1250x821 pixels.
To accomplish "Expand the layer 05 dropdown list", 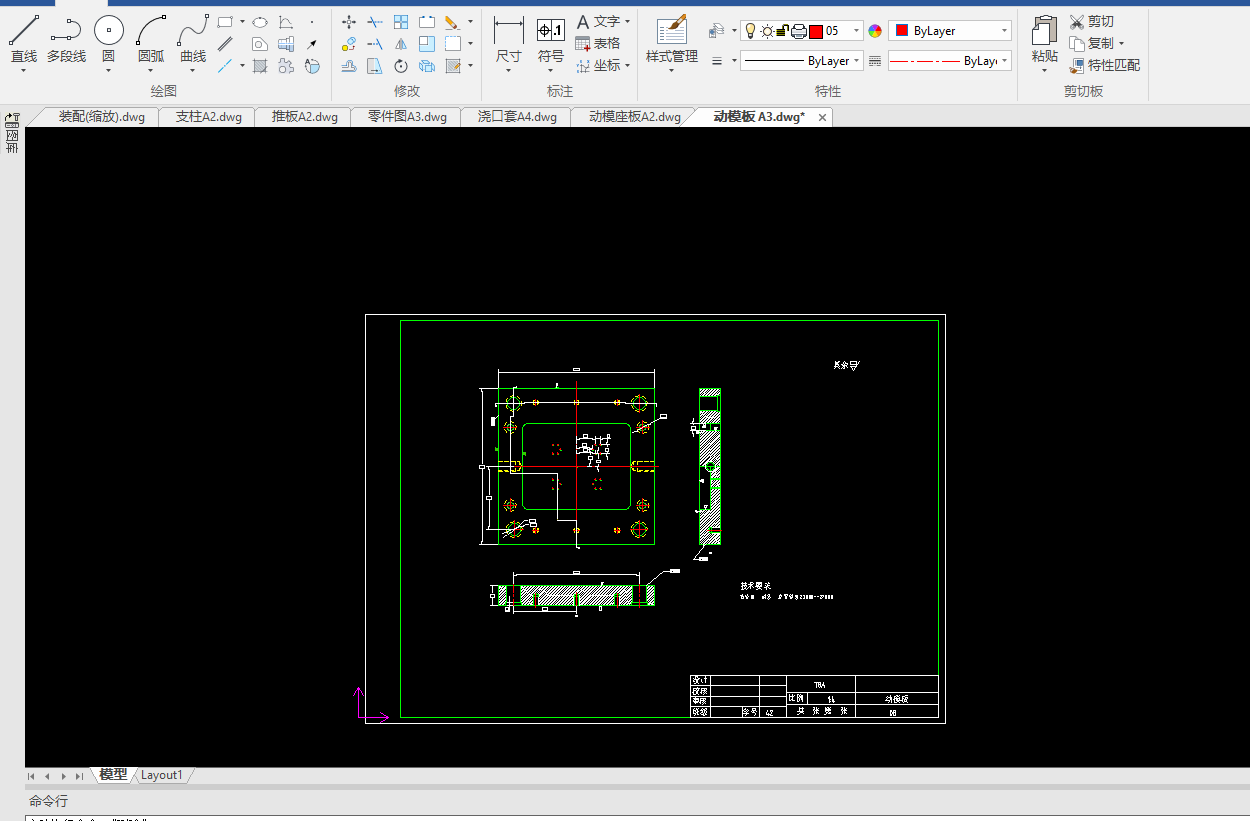I will (x=856, y=31).
